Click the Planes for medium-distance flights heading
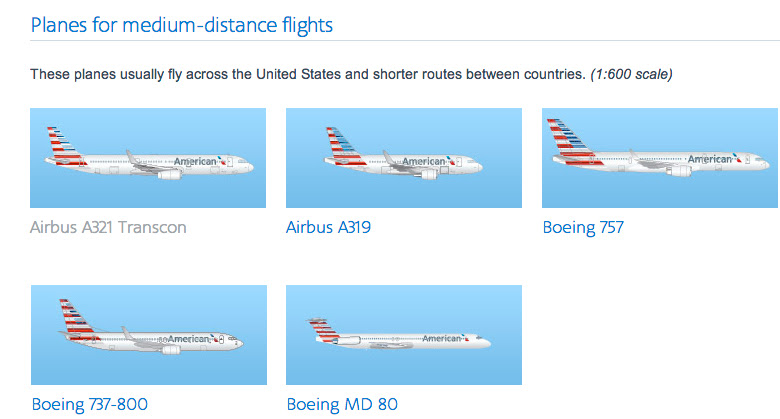Viewport: 780px width, 419px height. [x=182, y=25]
